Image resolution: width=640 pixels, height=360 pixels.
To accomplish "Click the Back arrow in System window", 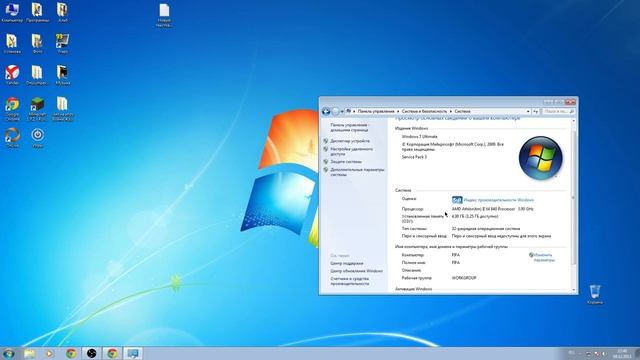I will [326, 111].
